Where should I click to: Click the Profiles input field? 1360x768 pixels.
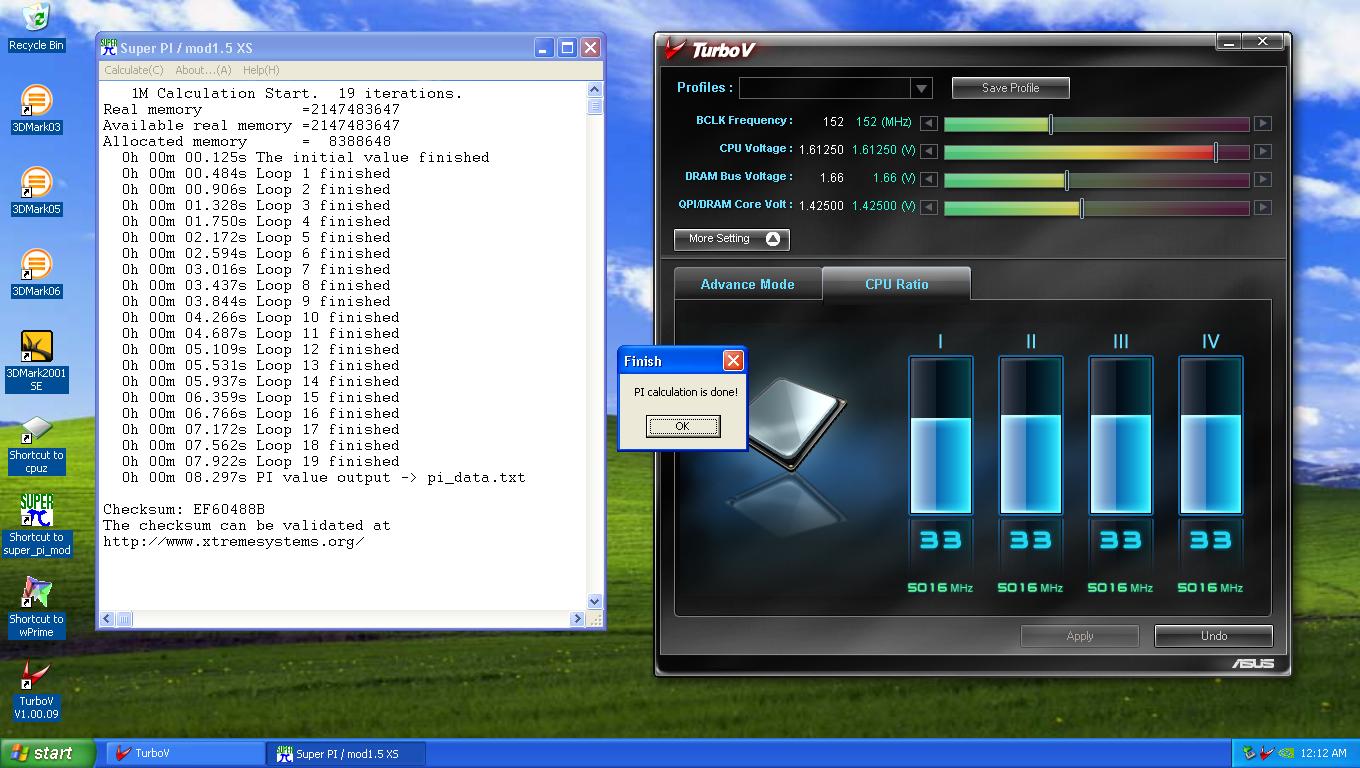[x=825, y=88]
